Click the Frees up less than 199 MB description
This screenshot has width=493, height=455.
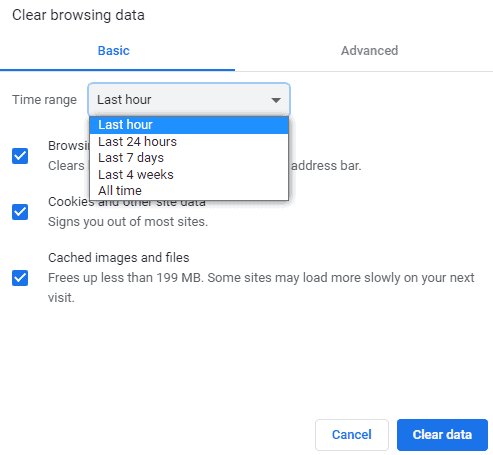tap(261, 287)
